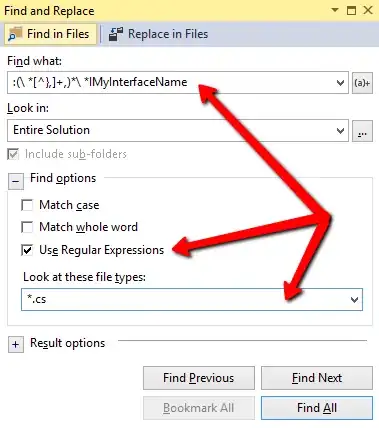Open the Look in dropdown list
This screenshot has height=428, width=379.
340,131
